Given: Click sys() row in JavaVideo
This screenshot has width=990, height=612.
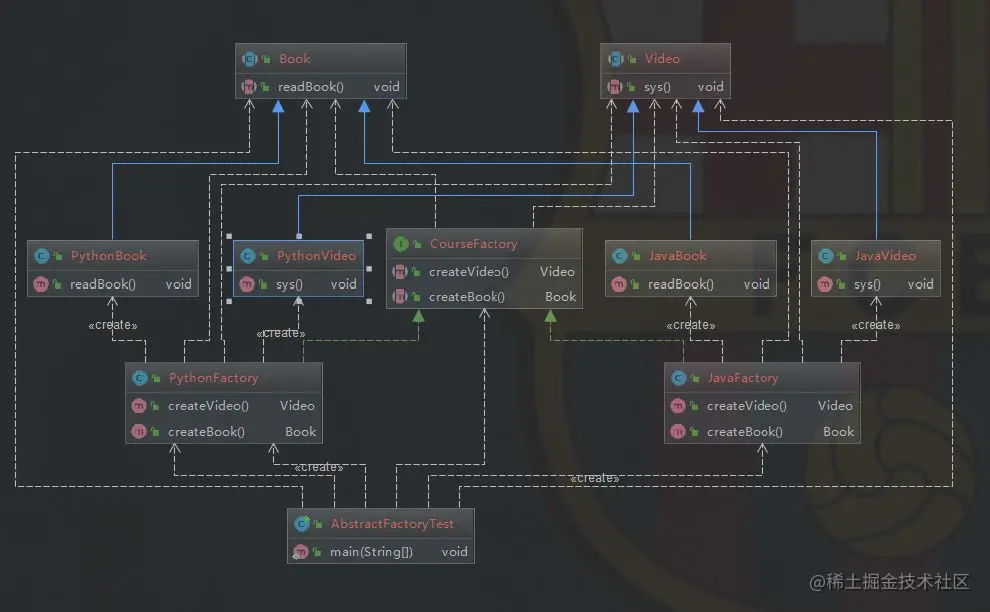Looking at the screenshot, I should point(876,284).
